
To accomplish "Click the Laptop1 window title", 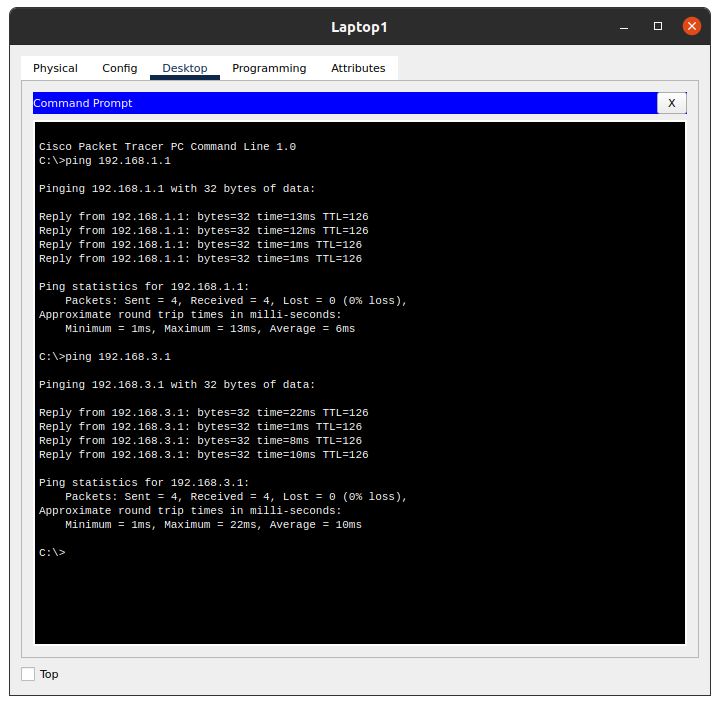I will coord(359,27).
